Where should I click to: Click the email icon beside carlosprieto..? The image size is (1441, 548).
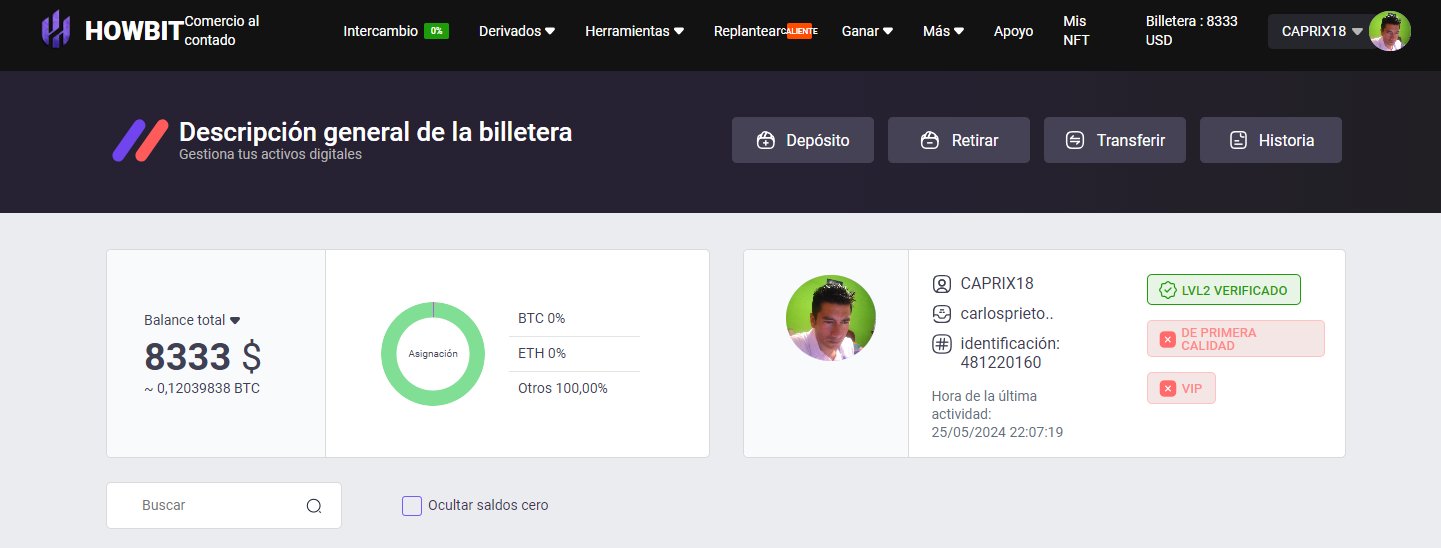click(x=941, y=314)
